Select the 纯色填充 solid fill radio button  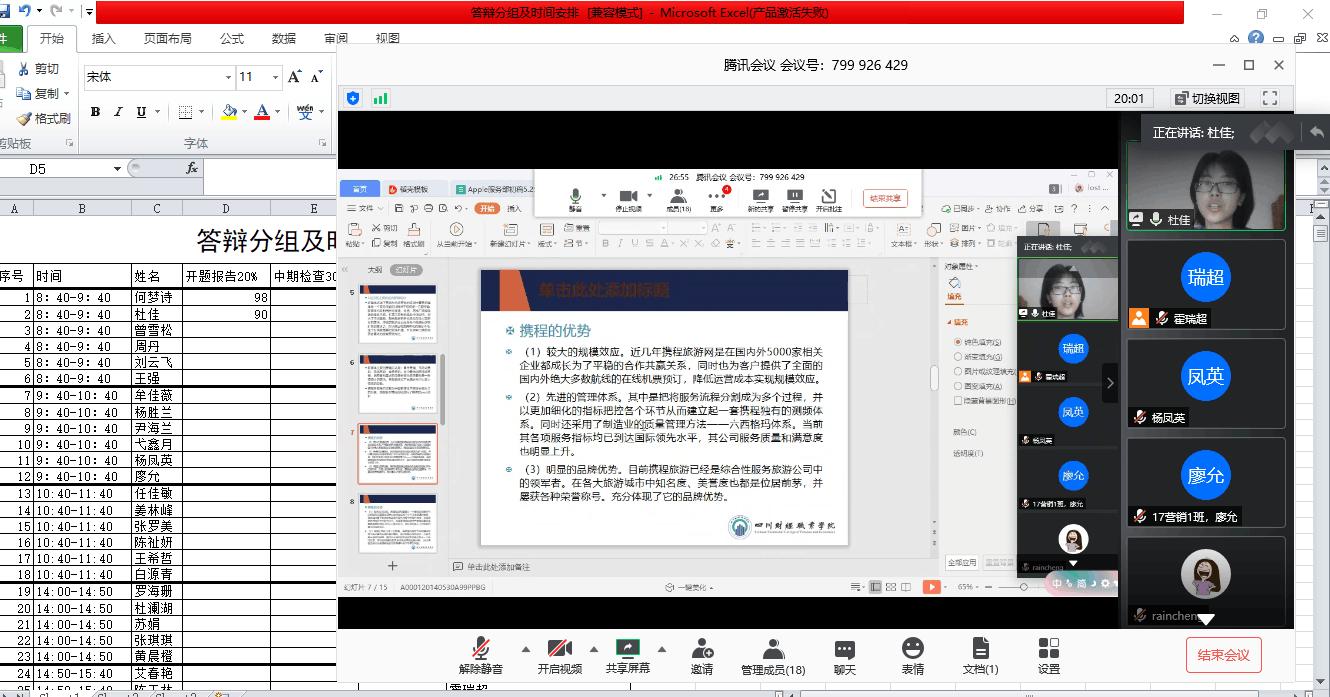tap(959, 342)
